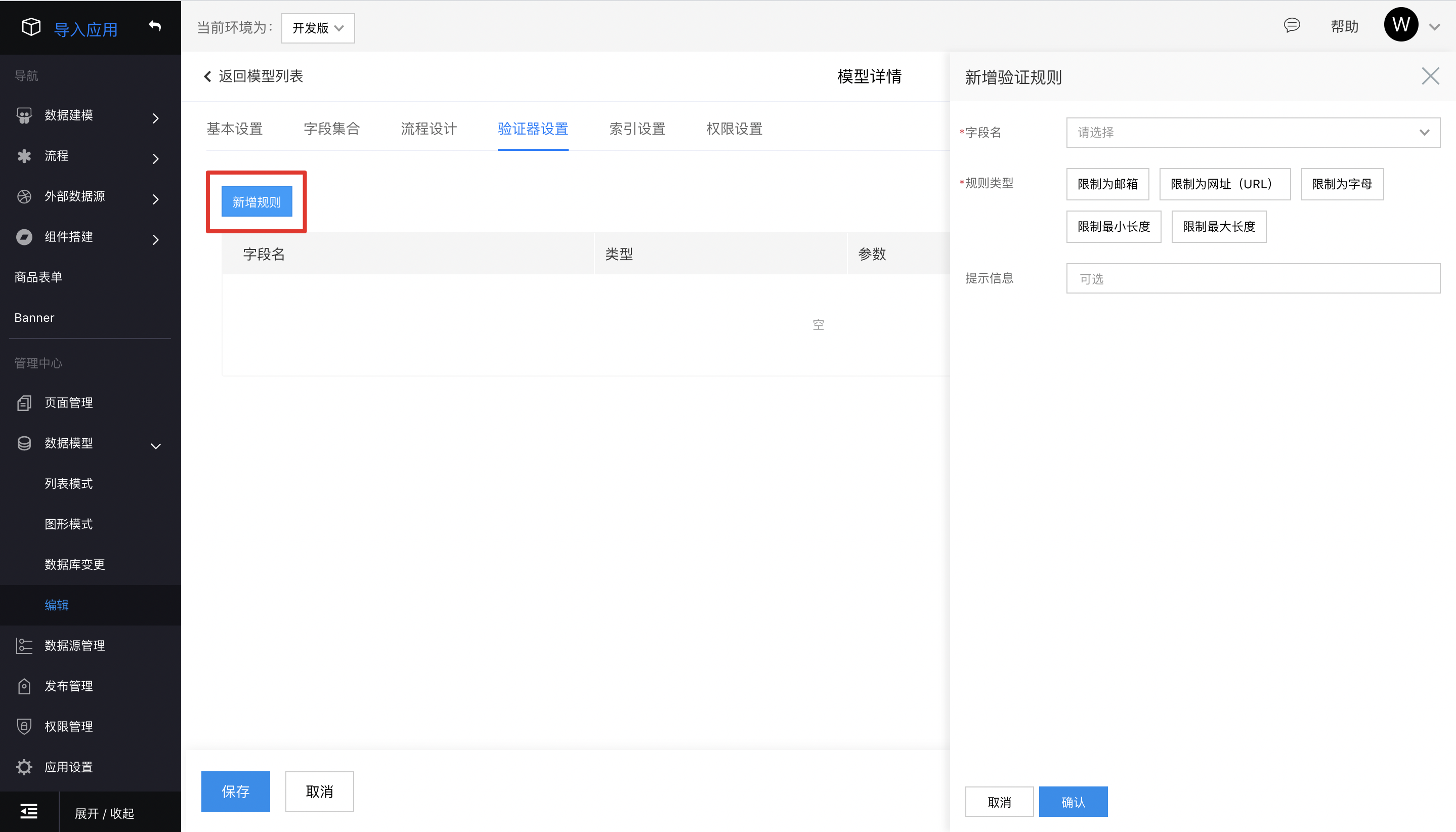Viewport: 1456px width, 832px height.
Task: Click the 应用设置 gear icon
Action: tap(24, 767)
